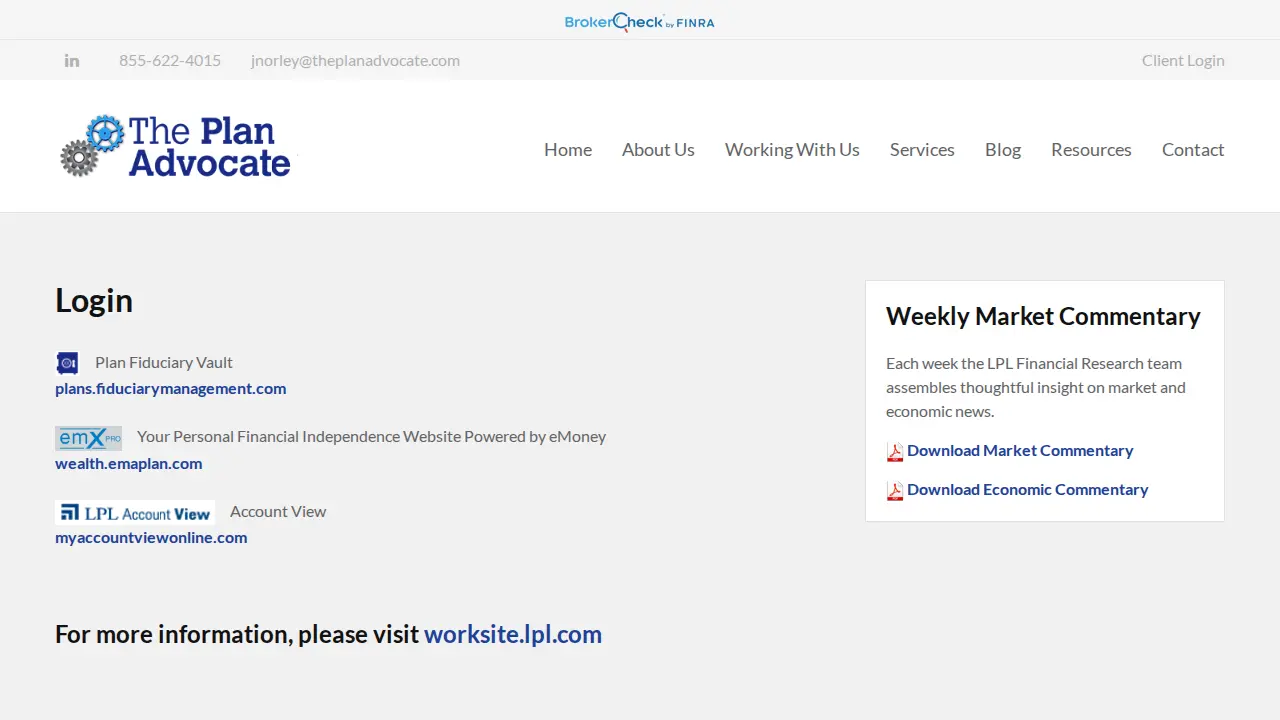The width and height of the screenshot is (1280, 720).
Task: Click the emX Pro logo image
Action: click(88, 438)
